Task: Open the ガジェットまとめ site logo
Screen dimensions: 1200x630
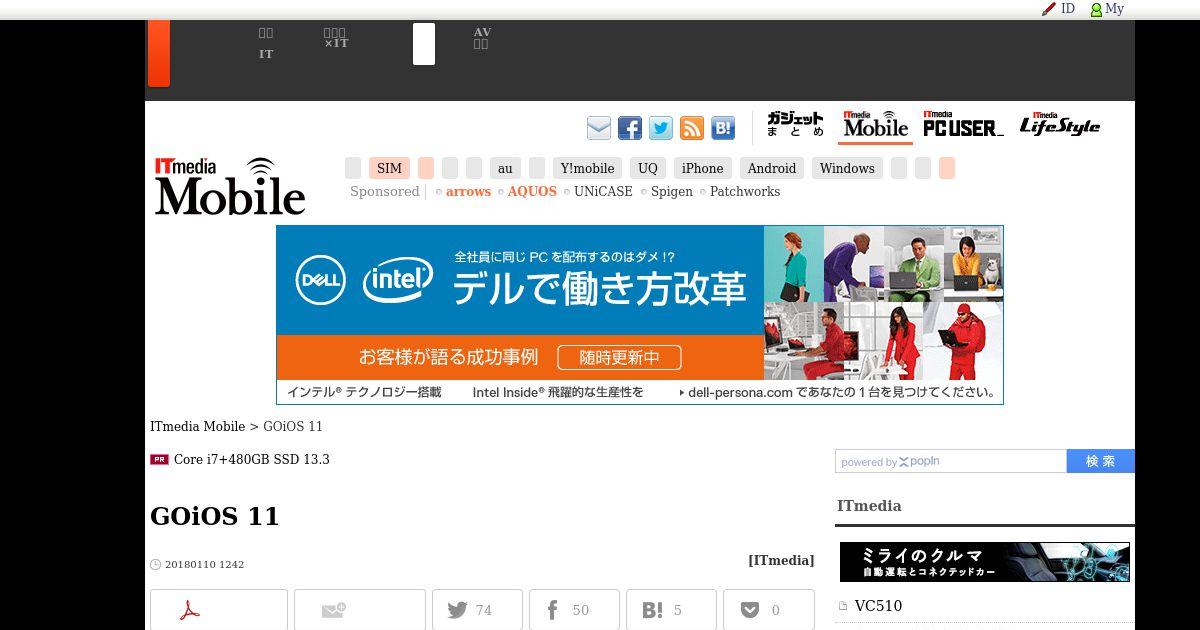Action: [x=795, y=125]
